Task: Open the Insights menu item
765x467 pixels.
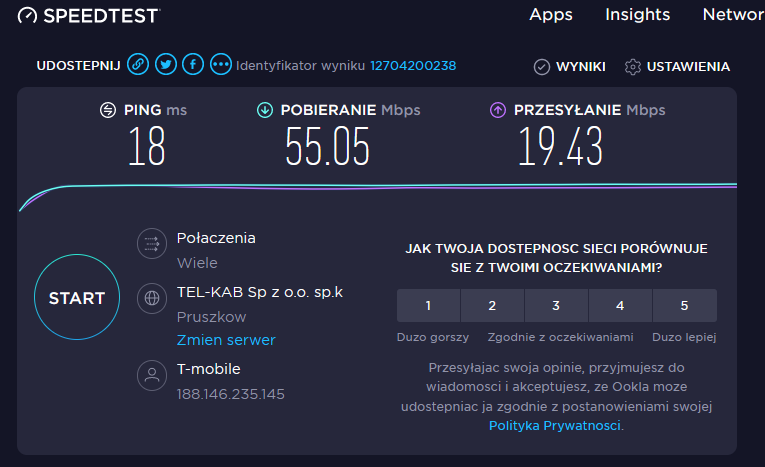Action: [x=638, y=15]
